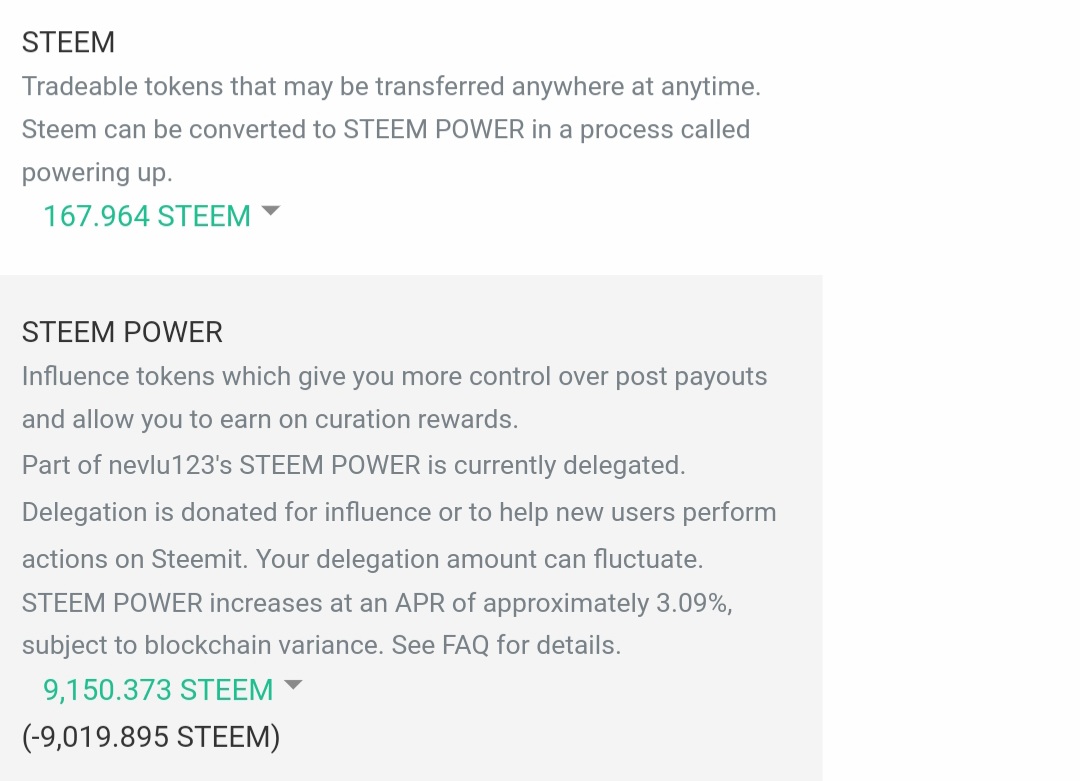Click the Influence tokens description line

(394, 376)
